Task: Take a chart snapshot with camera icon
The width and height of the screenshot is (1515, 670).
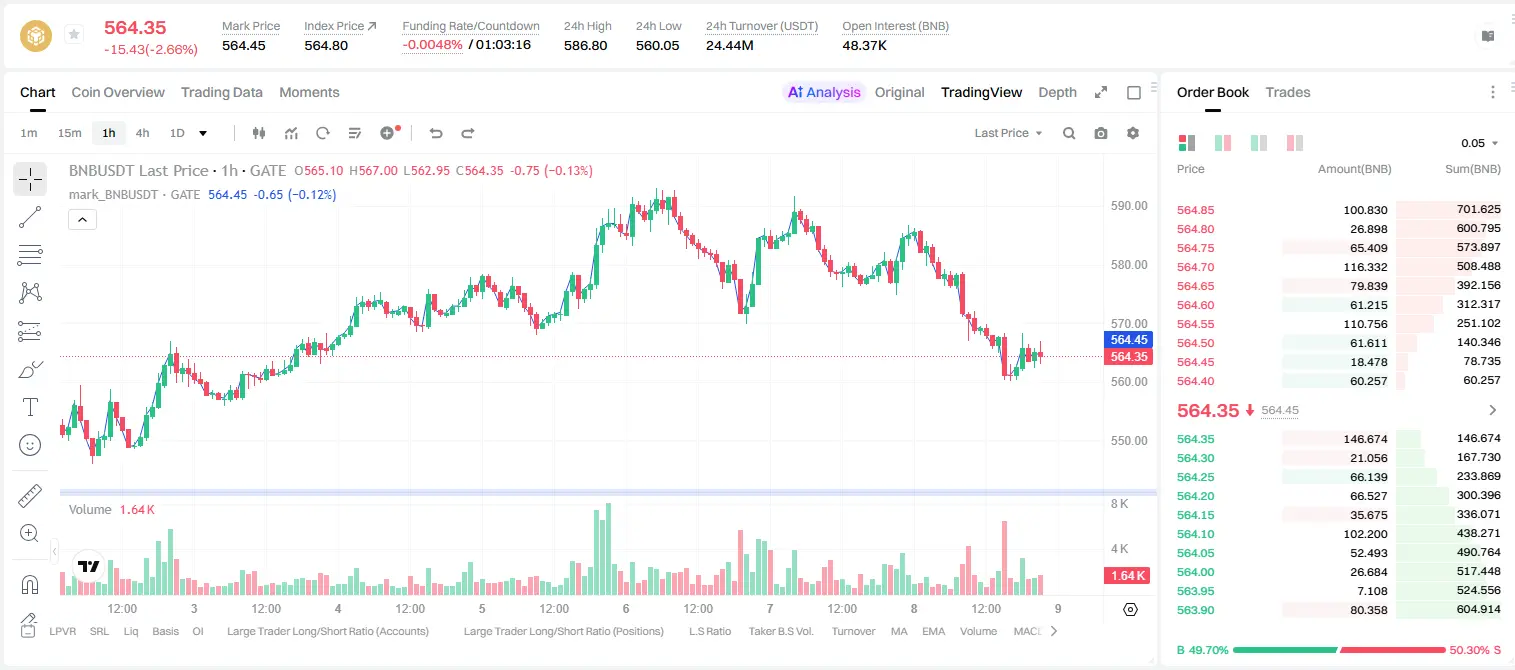Action: click(x=1101, y=133)
